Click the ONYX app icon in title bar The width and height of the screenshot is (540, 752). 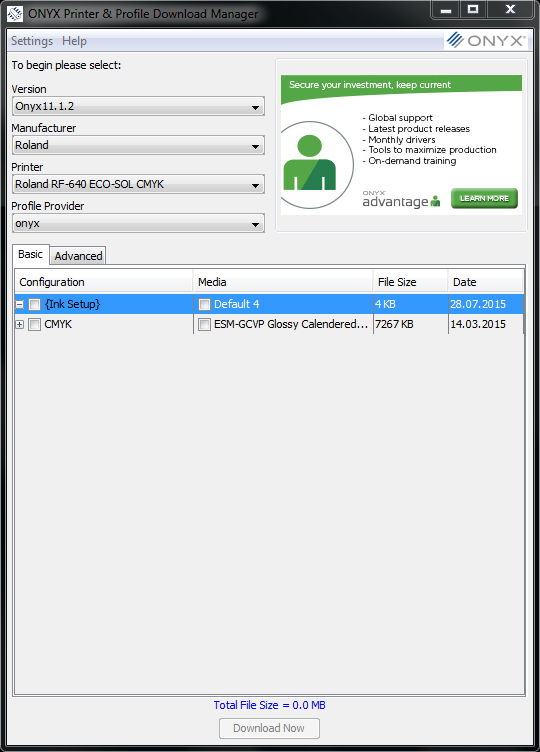tap(14, 13)
